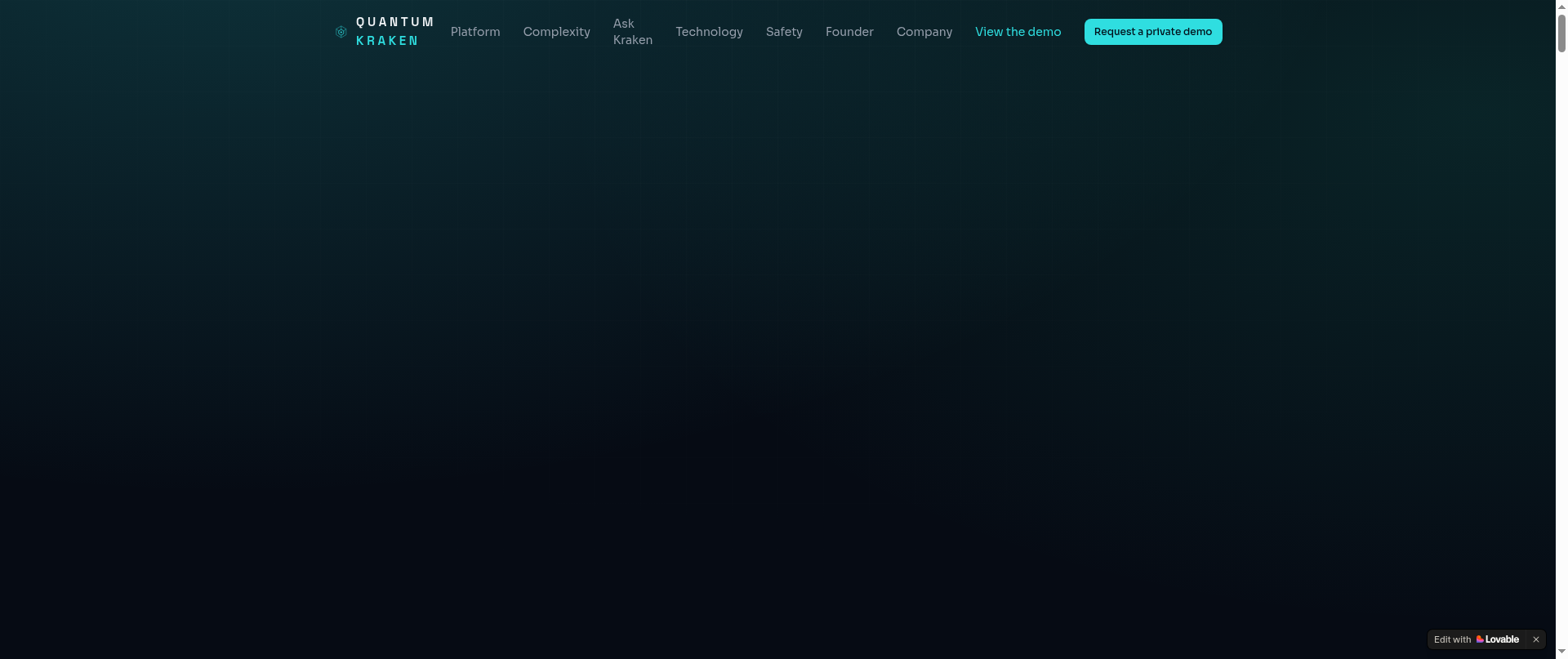The height and width of the screenshot is (659, 1568).
Task: Open the Ask Kraken nav link
Action: point(633,32)
